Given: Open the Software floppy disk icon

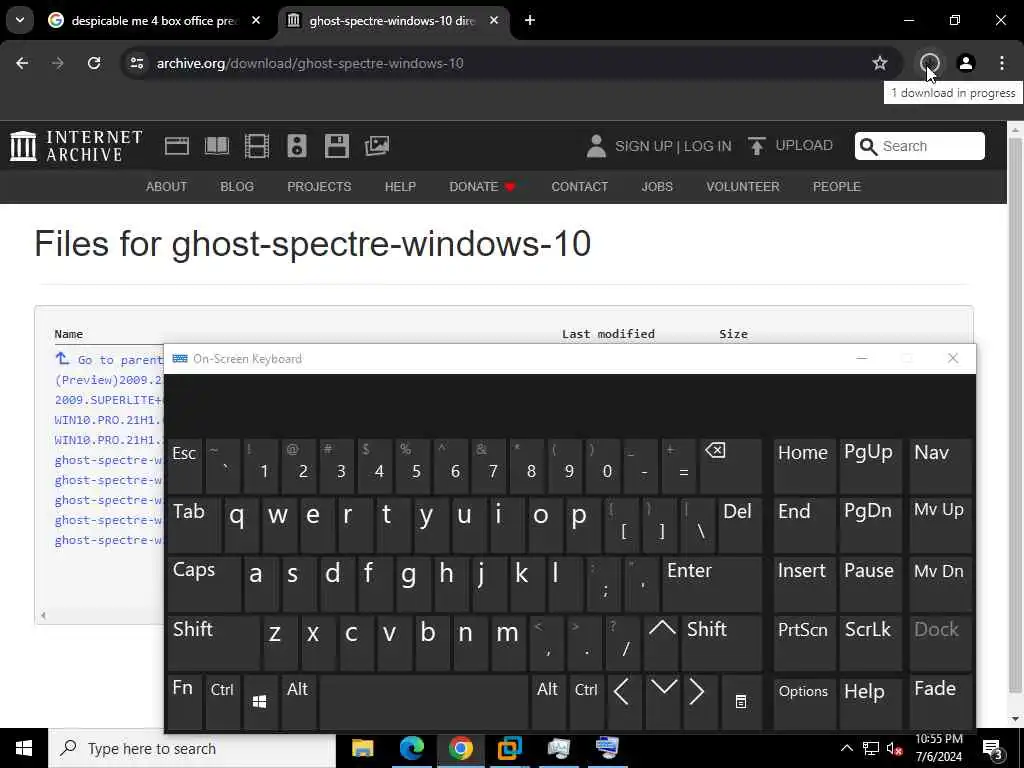Looking at the screenshot, I should (337, 146).
